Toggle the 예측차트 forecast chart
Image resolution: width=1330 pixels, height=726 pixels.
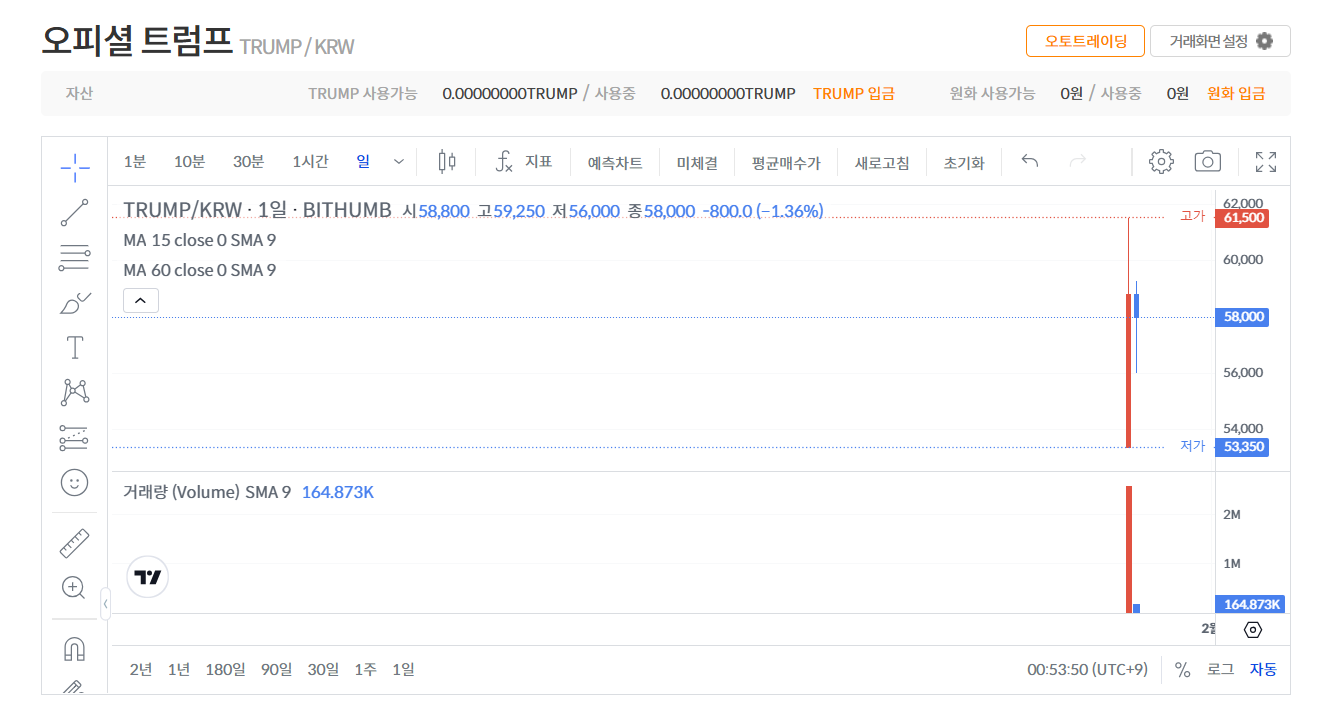tap(615, 162)
